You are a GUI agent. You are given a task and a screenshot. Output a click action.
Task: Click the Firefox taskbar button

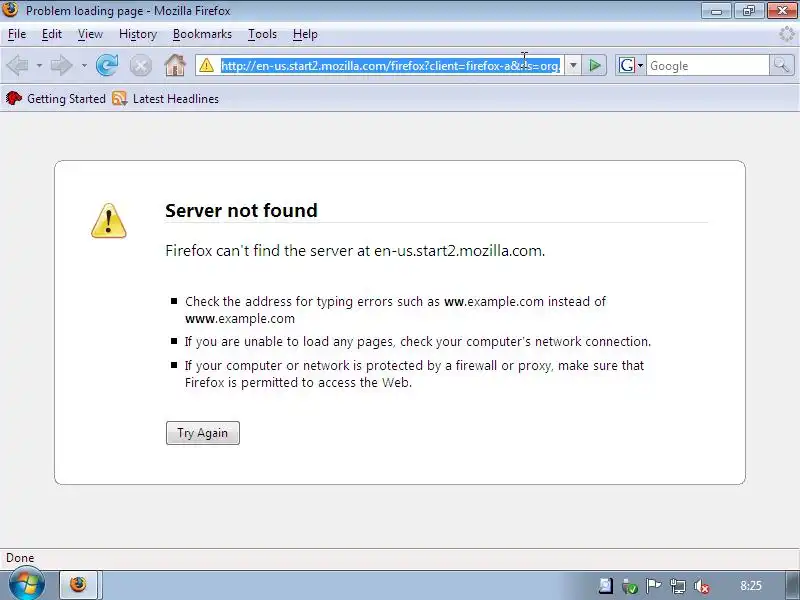[x=81, y=585]
